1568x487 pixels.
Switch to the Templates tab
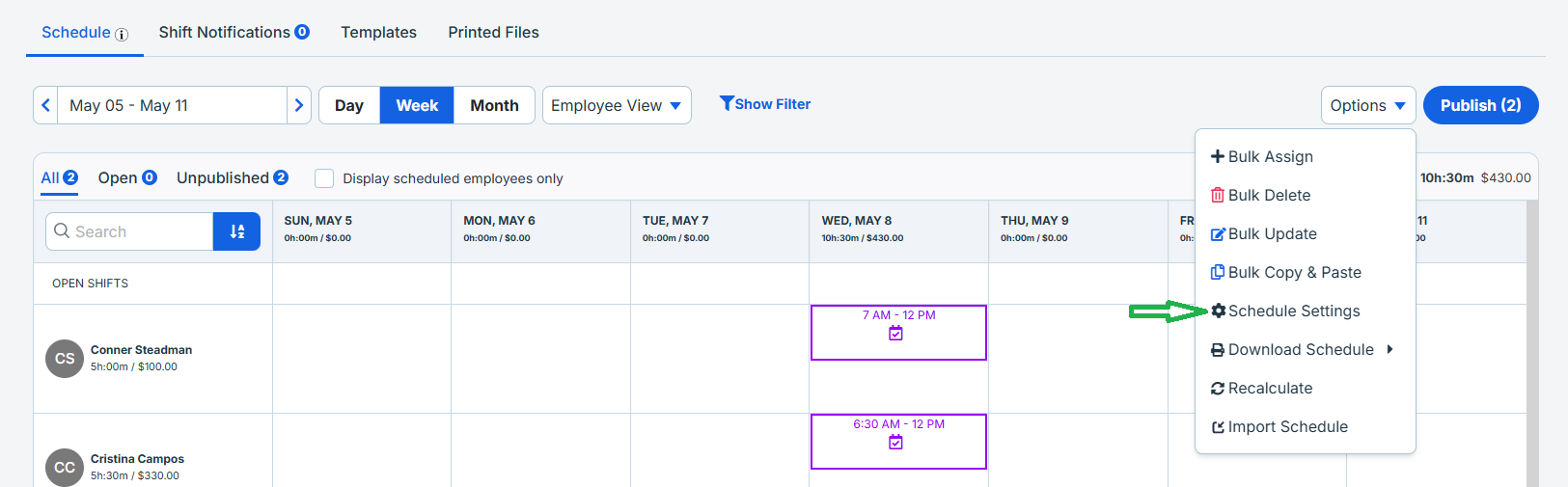click(378, 32)
